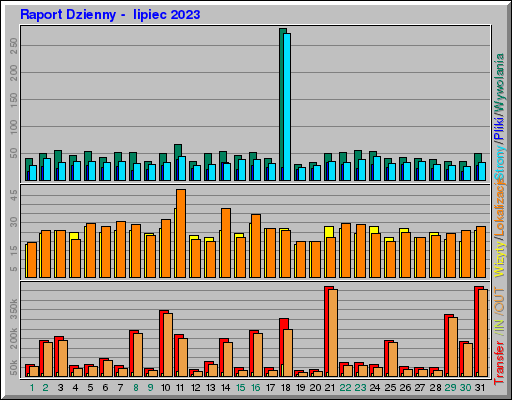Select green day '8' on the x-axis
This screenshot has width=512, height=400.
click(x=136, y=388)
